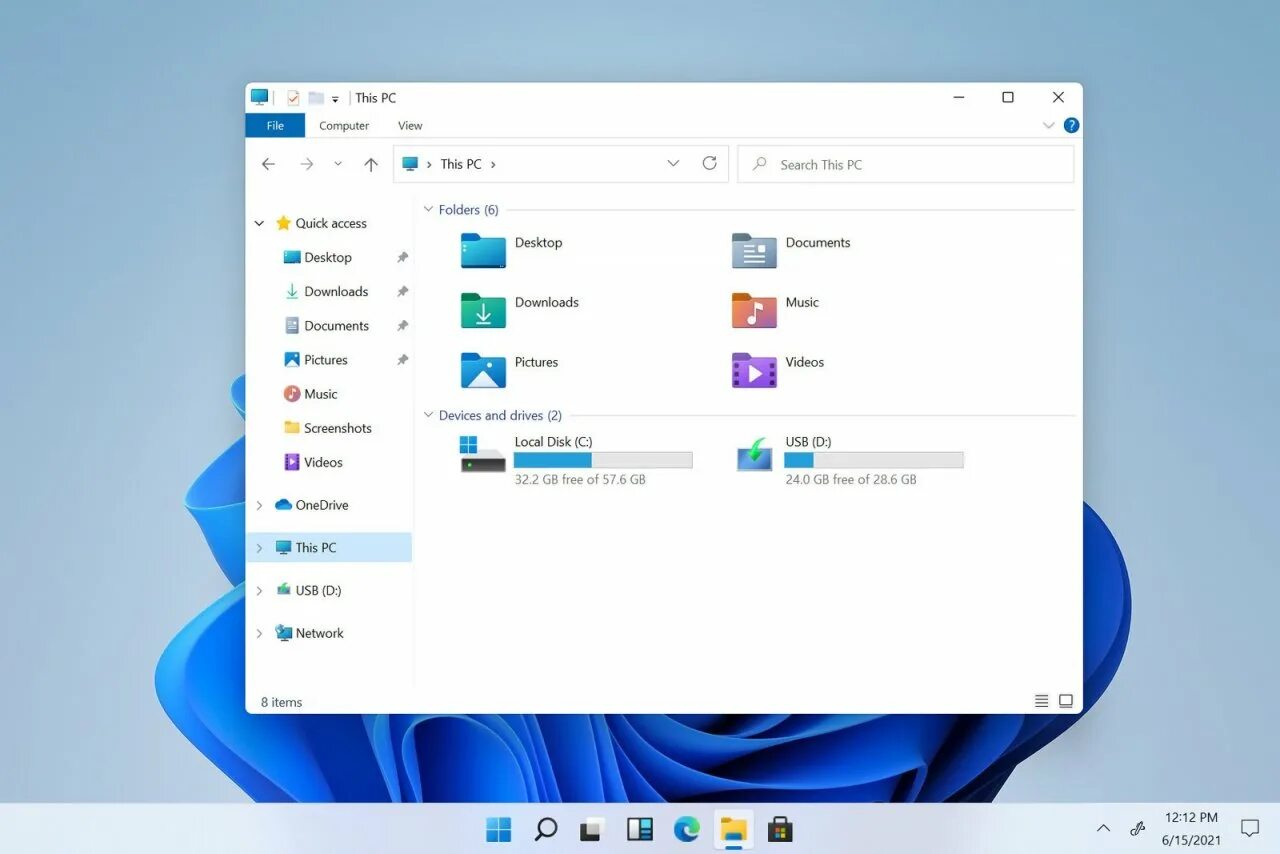The width and height of the screenshot is (1280, 854).
Task: Click the USB (D:) usage bar
Action: 874,460
